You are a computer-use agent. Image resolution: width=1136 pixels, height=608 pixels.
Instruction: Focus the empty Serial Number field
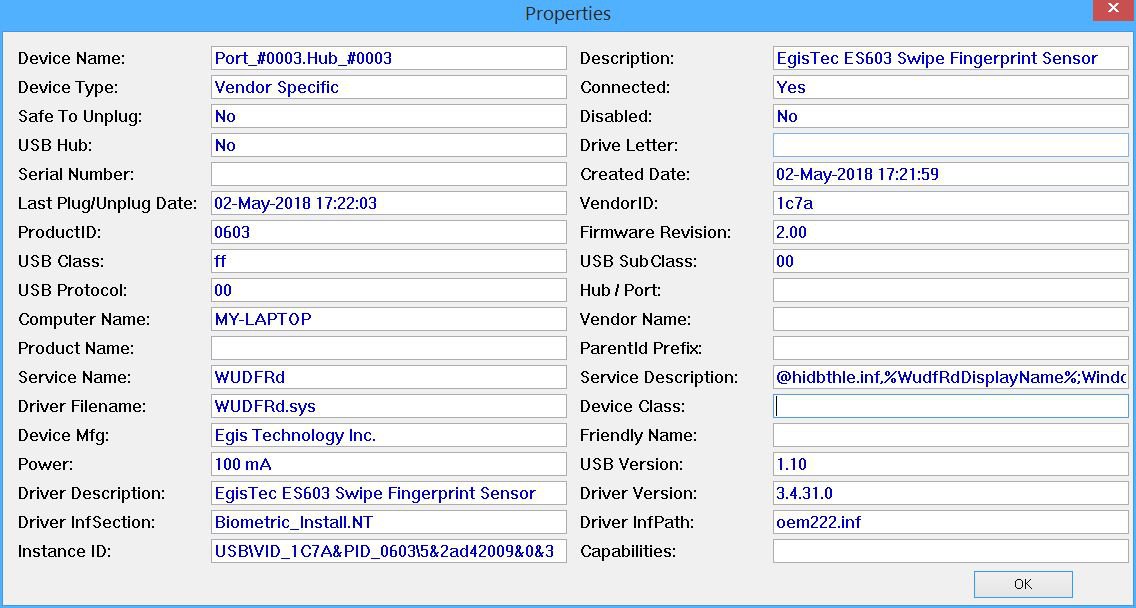[x=388, y=174]
